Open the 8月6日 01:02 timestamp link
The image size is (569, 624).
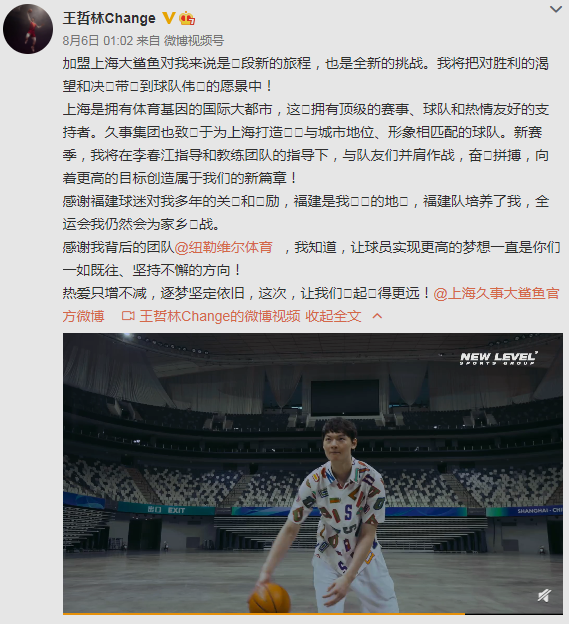(x=98, y=40)
